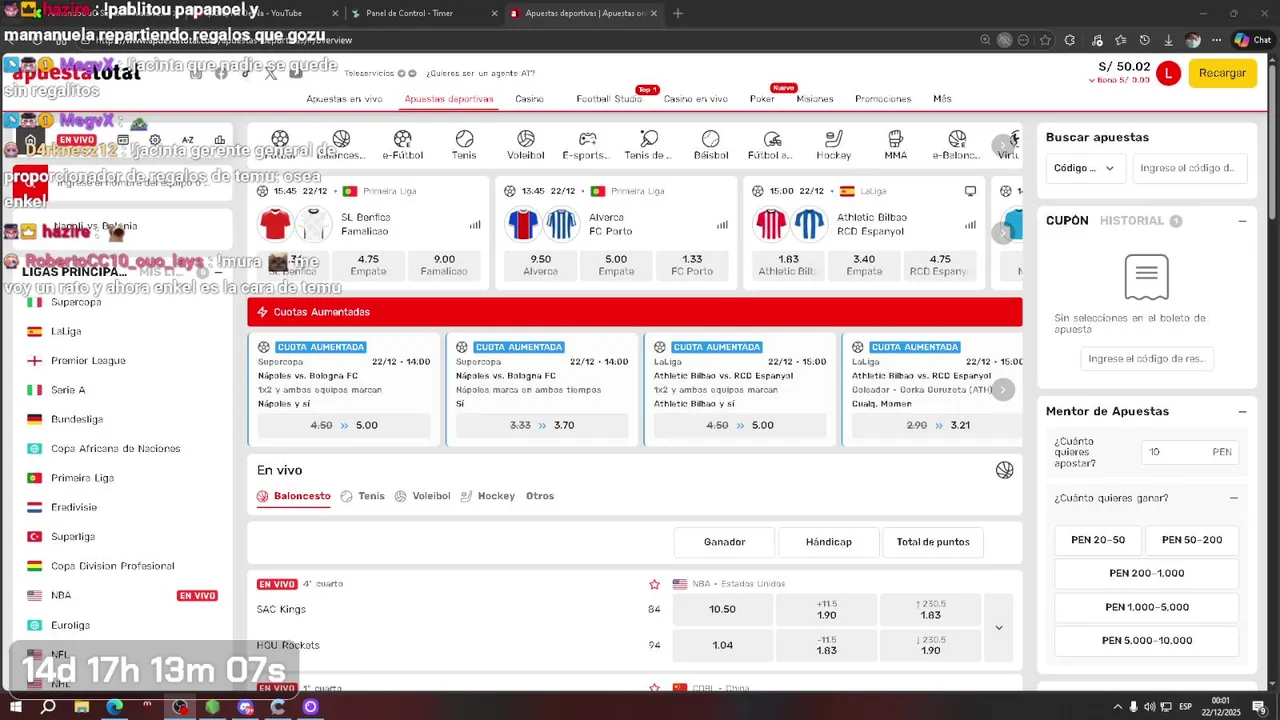Viewport: 1280px width, 720px height.
Task: Open the SL Benfica match statistics icon
Action: click(x=475, y=225)
